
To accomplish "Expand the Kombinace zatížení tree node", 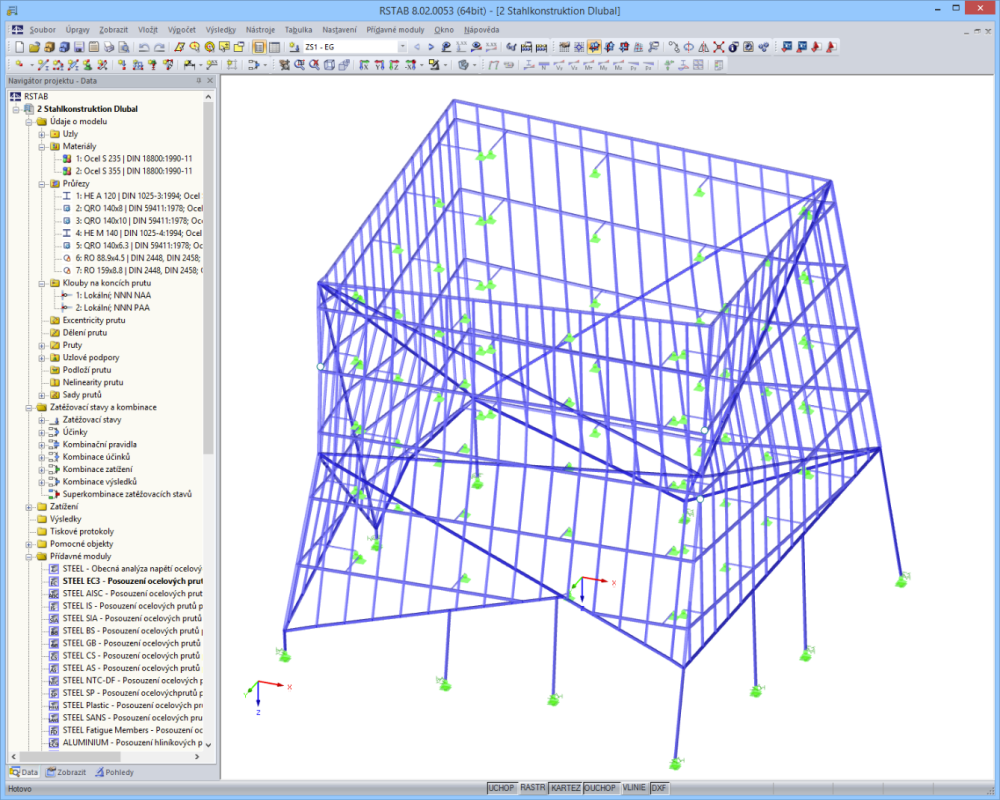I will tap(41, 469).
